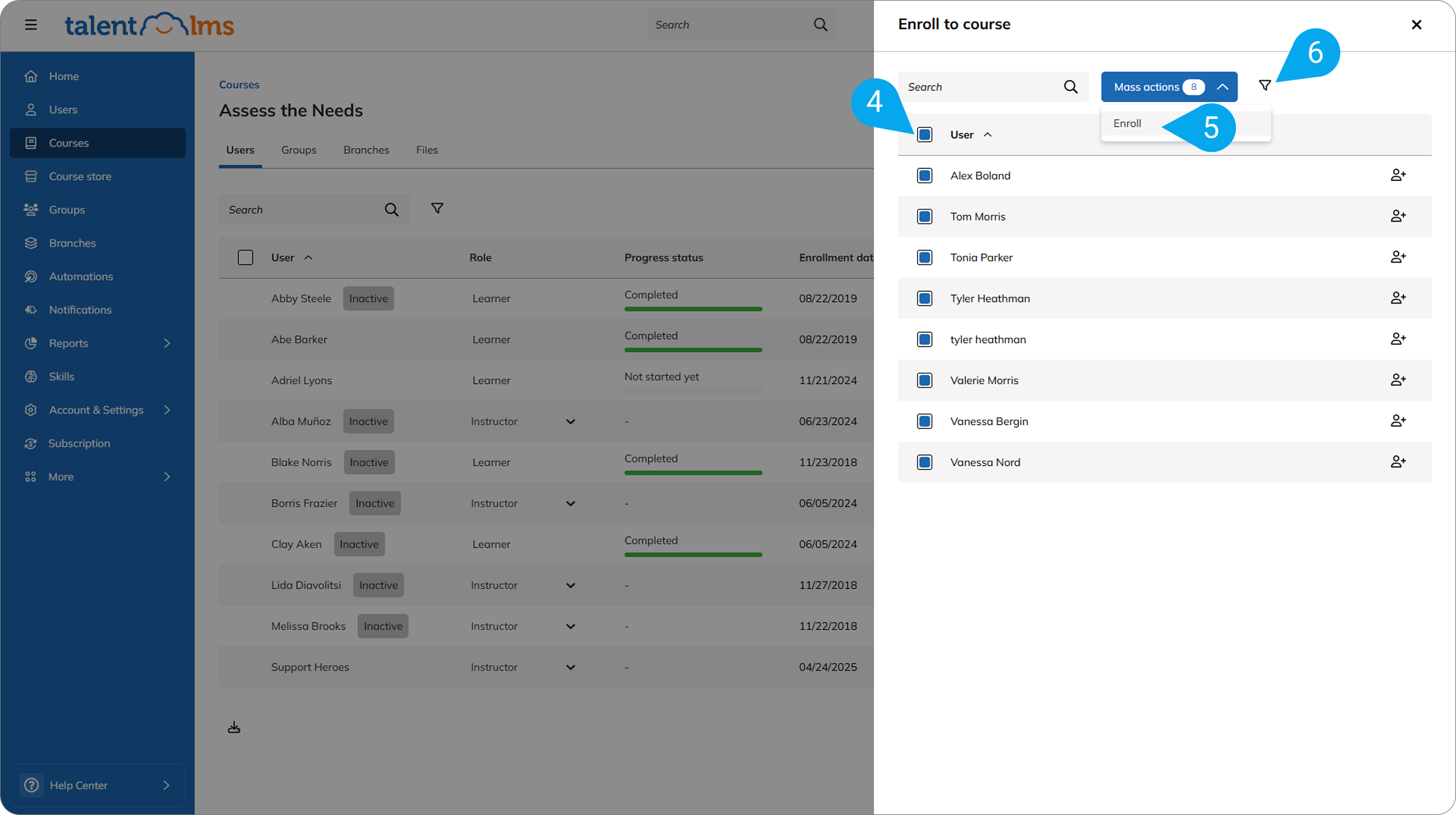Close the Enroll to course panel
Viewport: 1456px width, 815px height.
coord(1417,25)
